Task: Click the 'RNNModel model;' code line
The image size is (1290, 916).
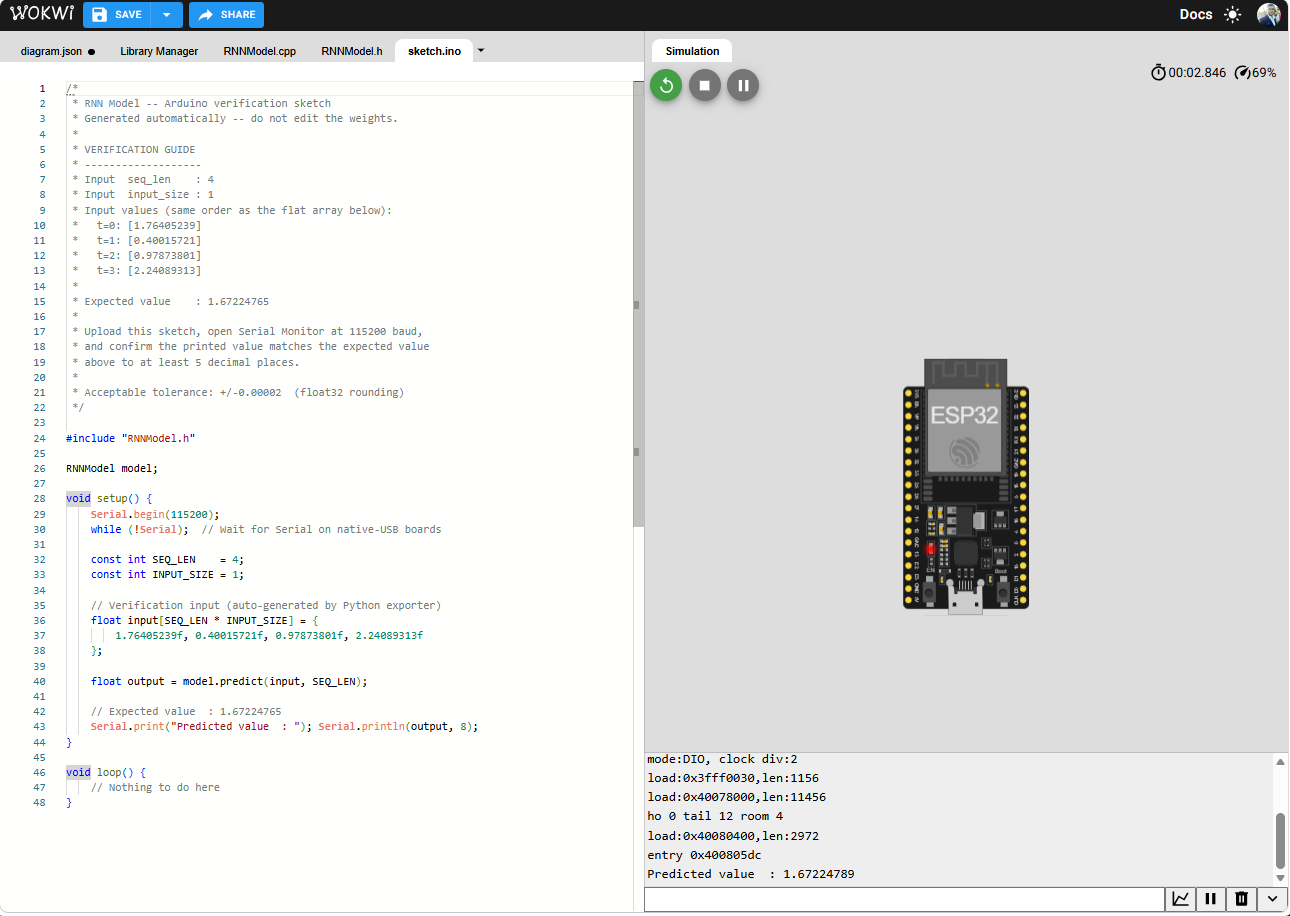Action: [x=112, y=468]
